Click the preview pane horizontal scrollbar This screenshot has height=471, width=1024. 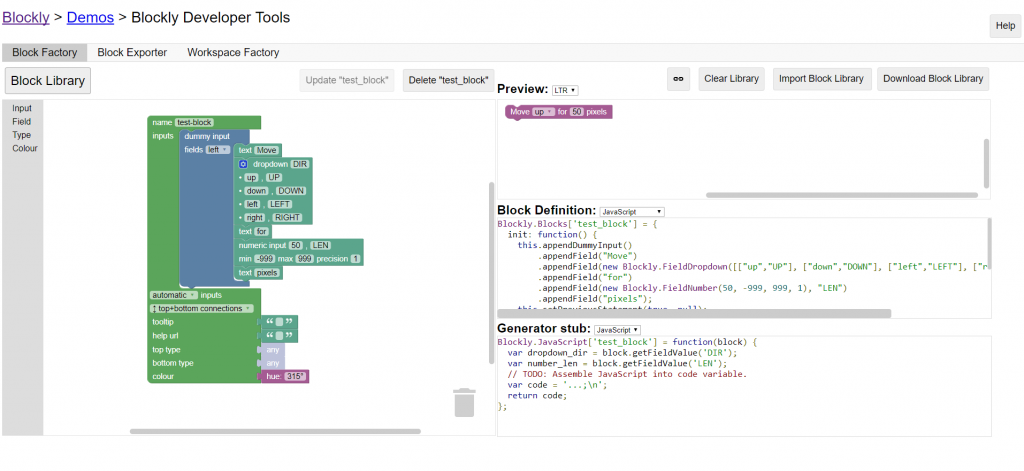point(842,195)
